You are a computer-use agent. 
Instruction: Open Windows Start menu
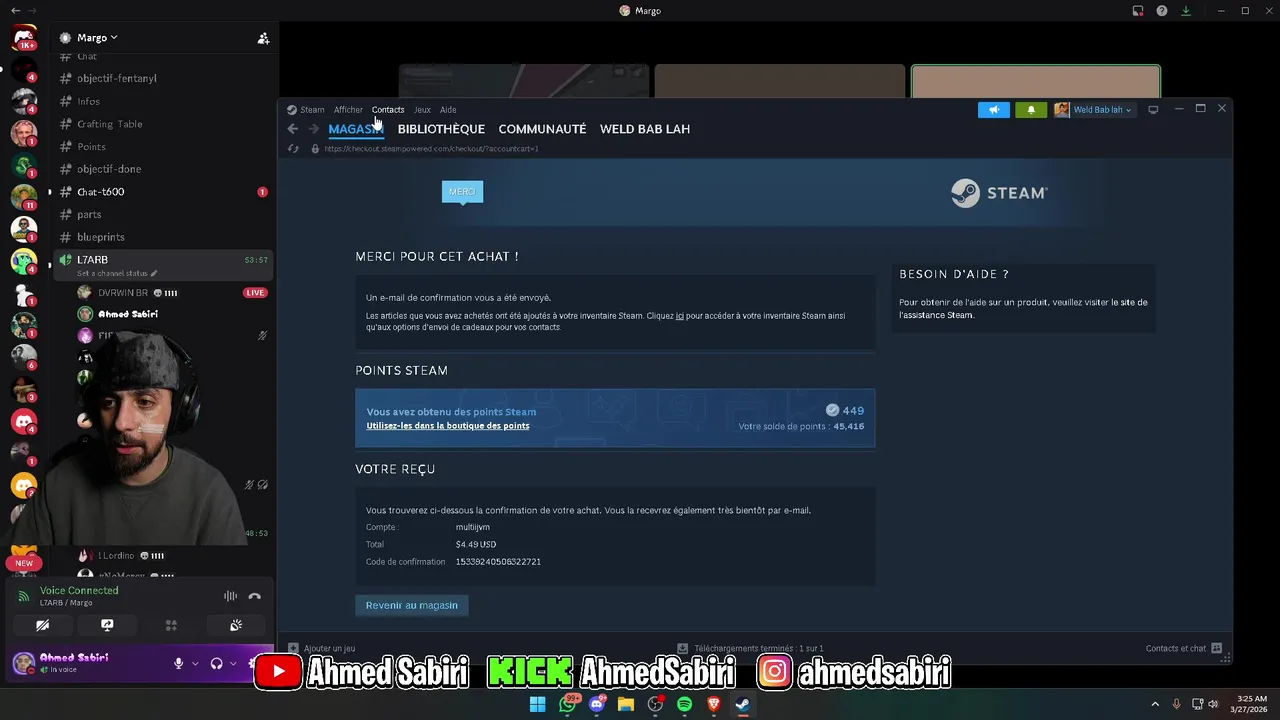(x=538, y=704)
